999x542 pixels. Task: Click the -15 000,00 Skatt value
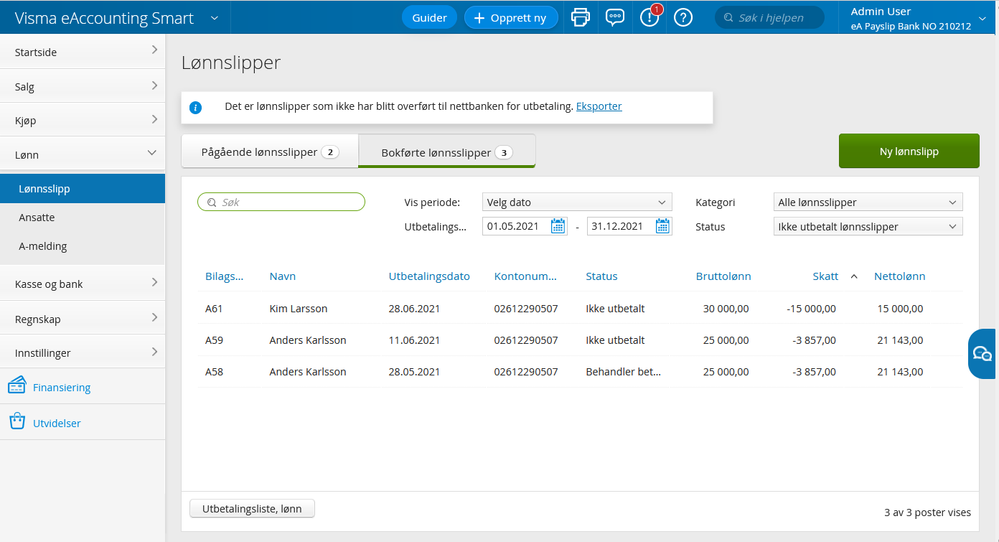811,308
